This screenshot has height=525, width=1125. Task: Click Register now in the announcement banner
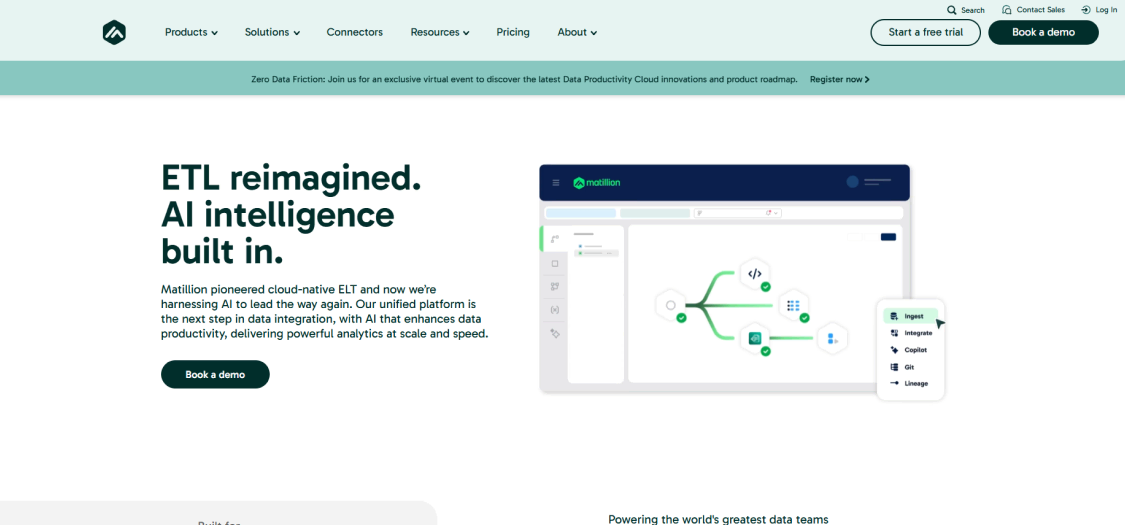(x=839, y=79)
